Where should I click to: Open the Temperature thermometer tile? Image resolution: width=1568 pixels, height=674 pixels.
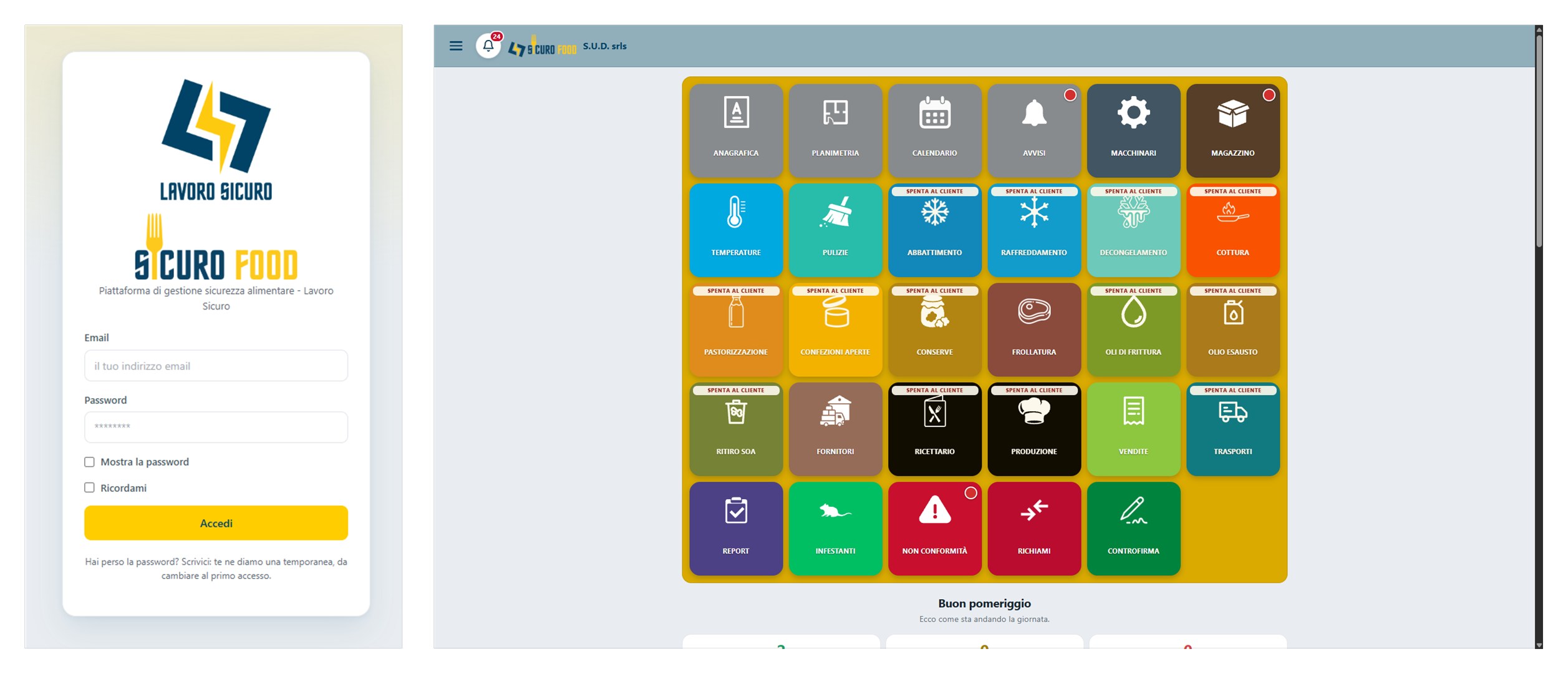click(736, 230)
